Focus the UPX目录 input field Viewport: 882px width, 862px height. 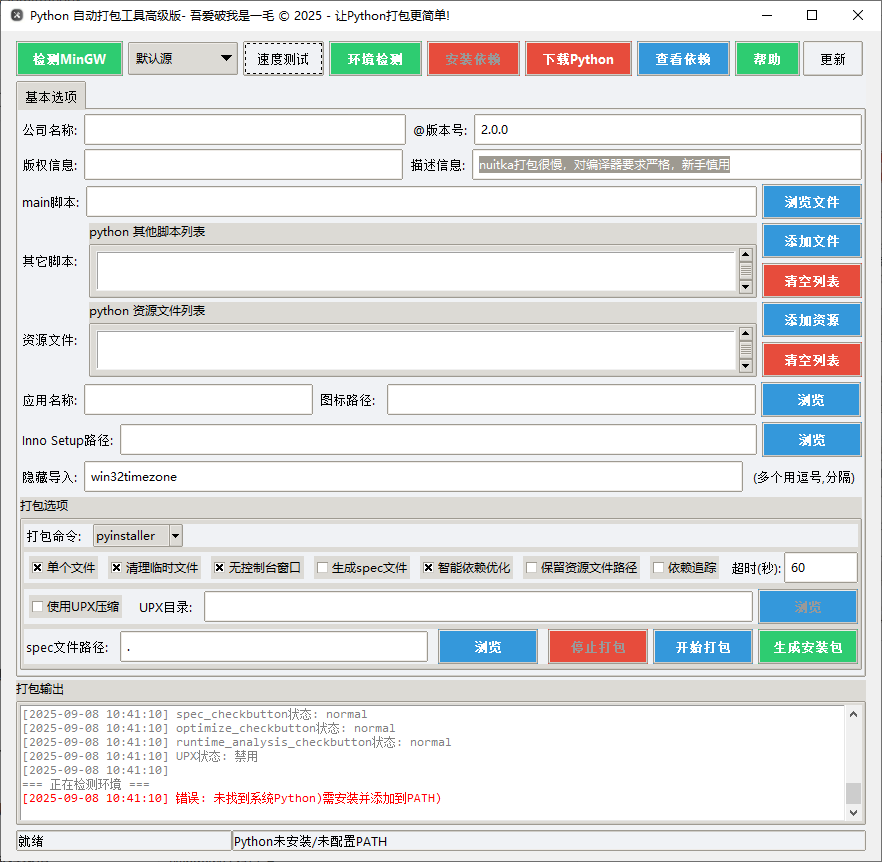point(478,607)
